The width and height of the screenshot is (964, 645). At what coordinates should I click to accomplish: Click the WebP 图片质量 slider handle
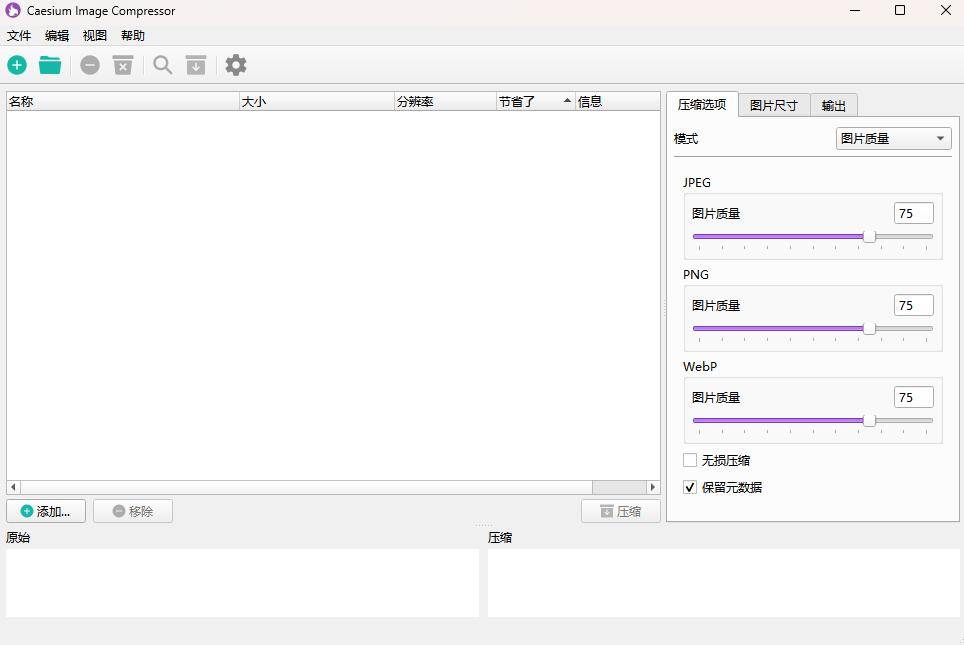[869, 421]
